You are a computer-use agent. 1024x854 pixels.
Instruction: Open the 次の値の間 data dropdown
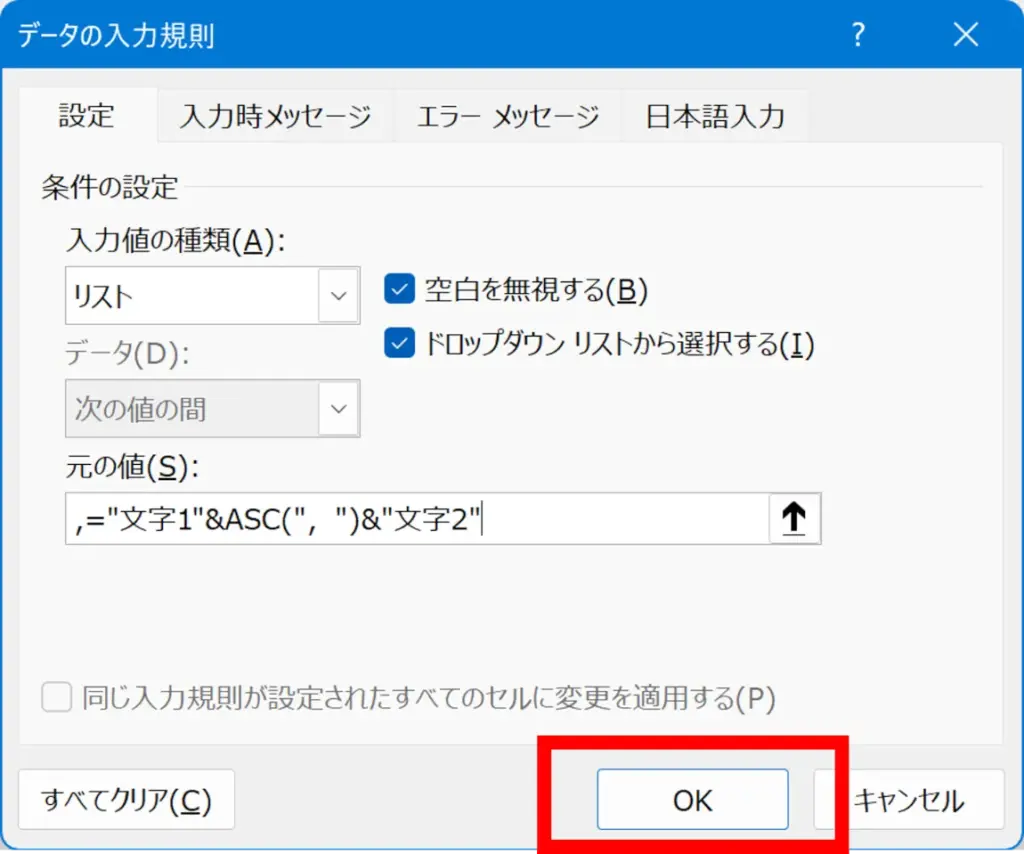click(x=190, y=409)
